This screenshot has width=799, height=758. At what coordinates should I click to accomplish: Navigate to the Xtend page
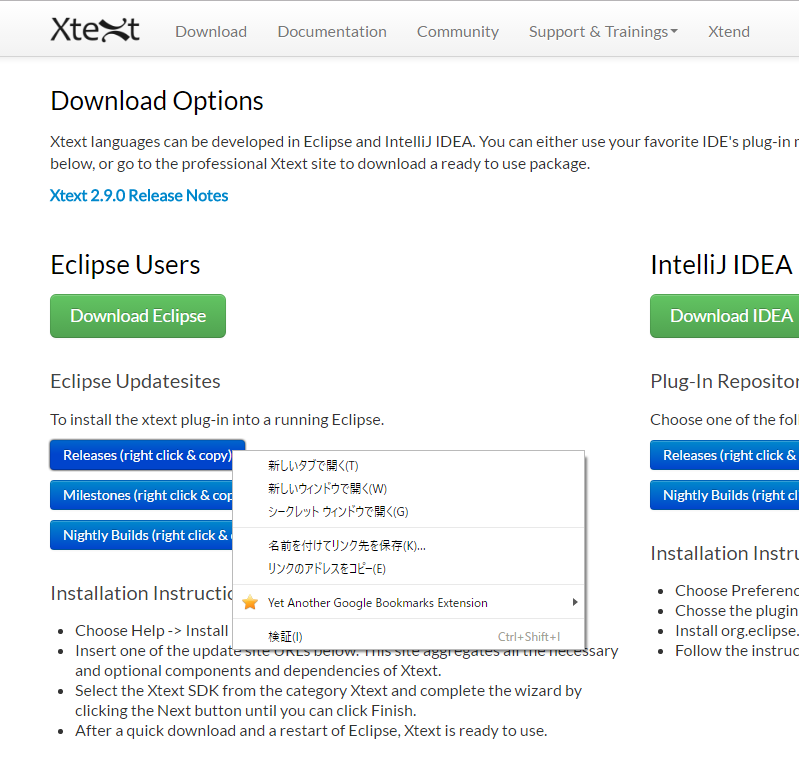tap(729, 31)
